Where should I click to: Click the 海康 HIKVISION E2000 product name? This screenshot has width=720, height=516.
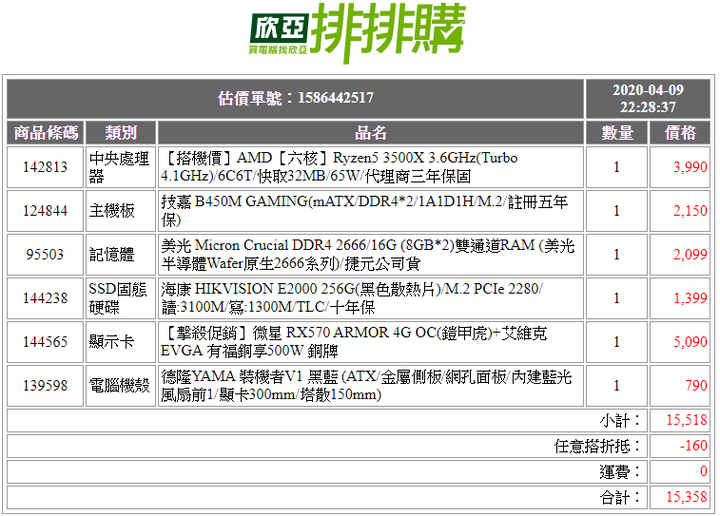click(352, 298)
